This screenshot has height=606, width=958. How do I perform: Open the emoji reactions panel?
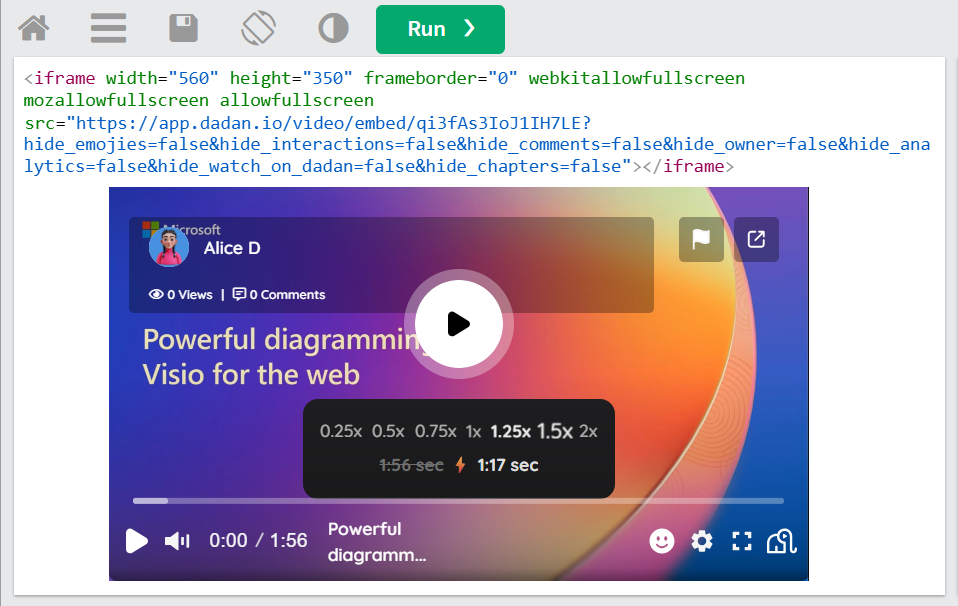pyautogui.click(x=661, y=541)
